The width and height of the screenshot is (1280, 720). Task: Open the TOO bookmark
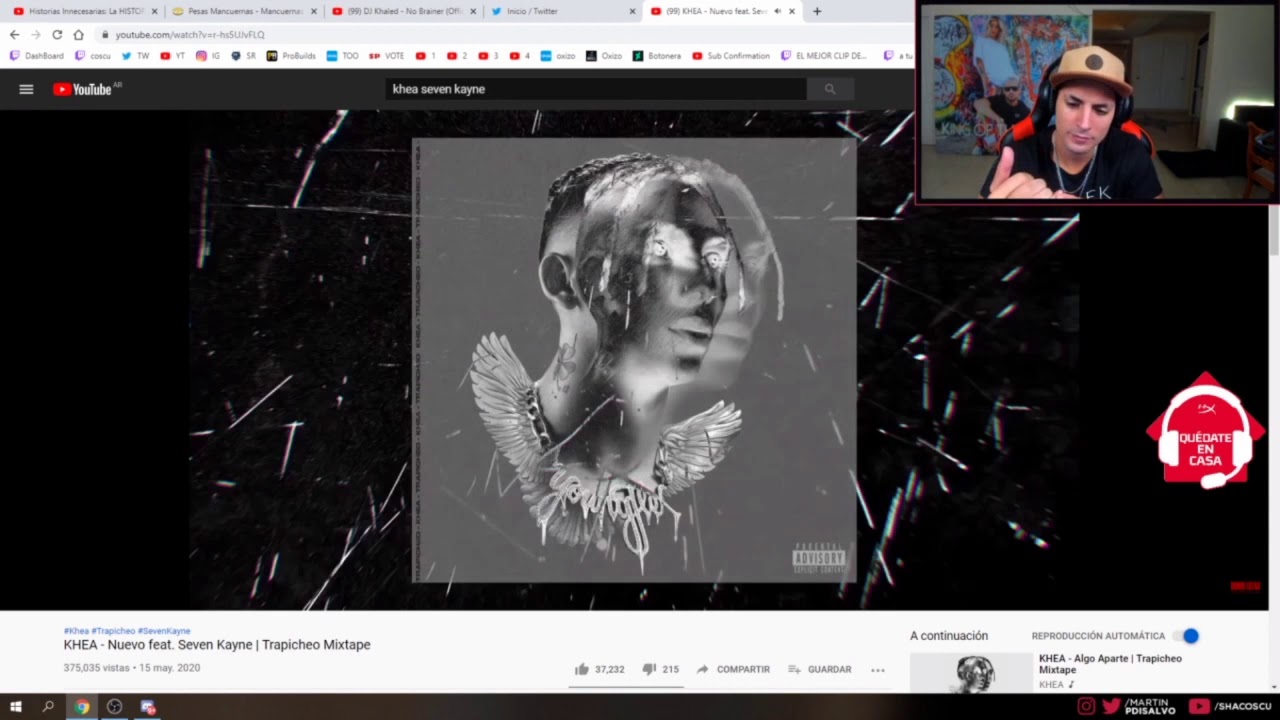tap(343, 56)
